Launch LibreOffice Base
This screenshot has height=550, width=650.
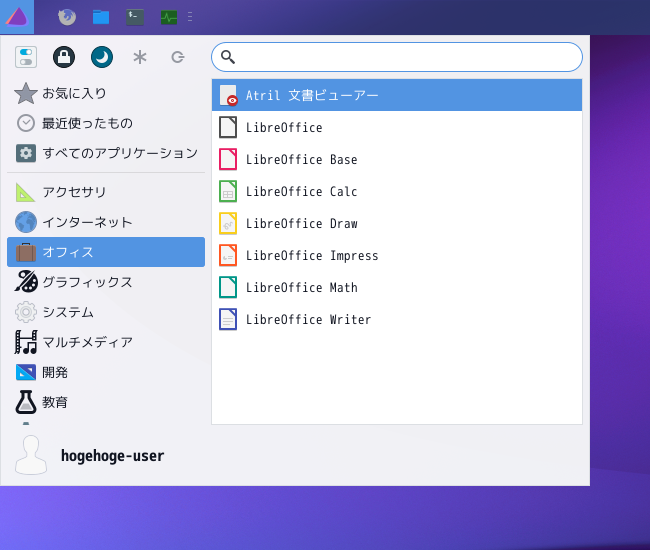[x=397, y=159]
